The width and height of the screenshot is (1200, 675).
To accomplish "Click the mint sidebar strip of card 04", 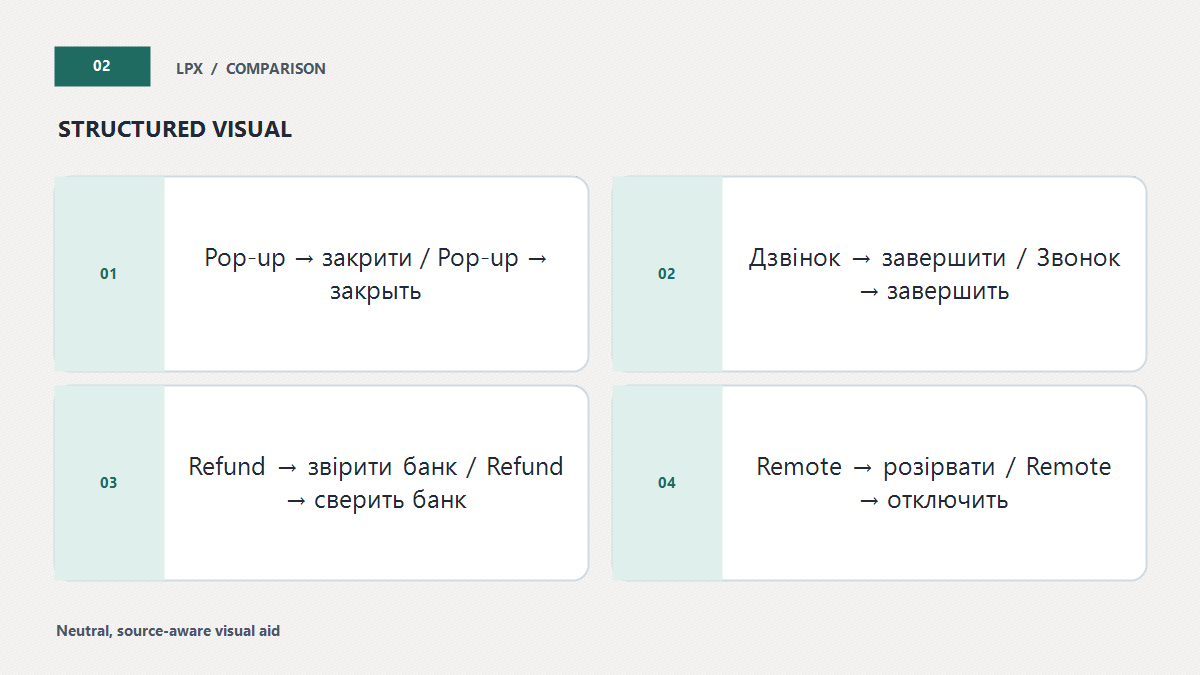I will [667, 483].
